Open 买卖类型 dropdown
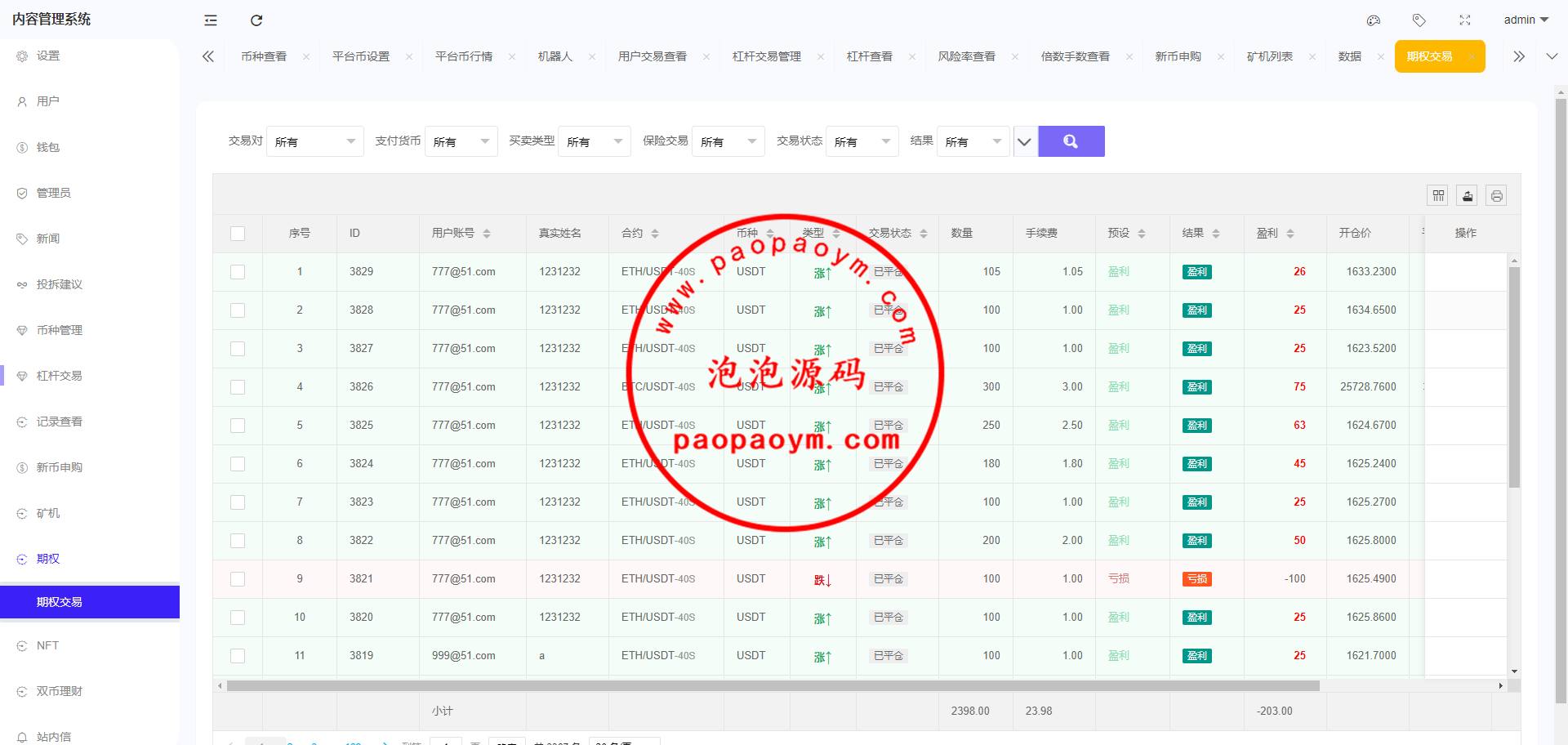The height and width of the screenshot is (745, 1568). (595, 141)
